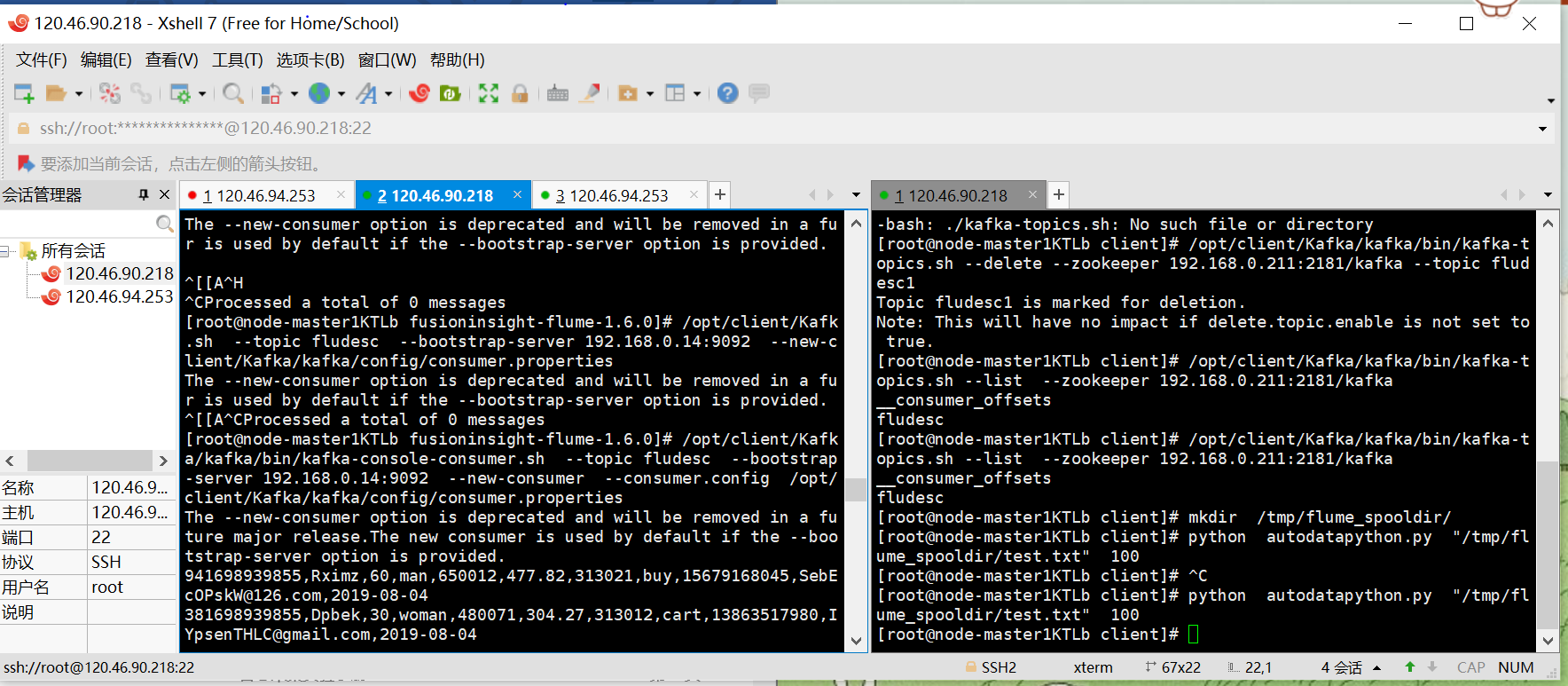Click the New session toolbar icon
Screen dimensions: 1568x686
click(24, 93)
